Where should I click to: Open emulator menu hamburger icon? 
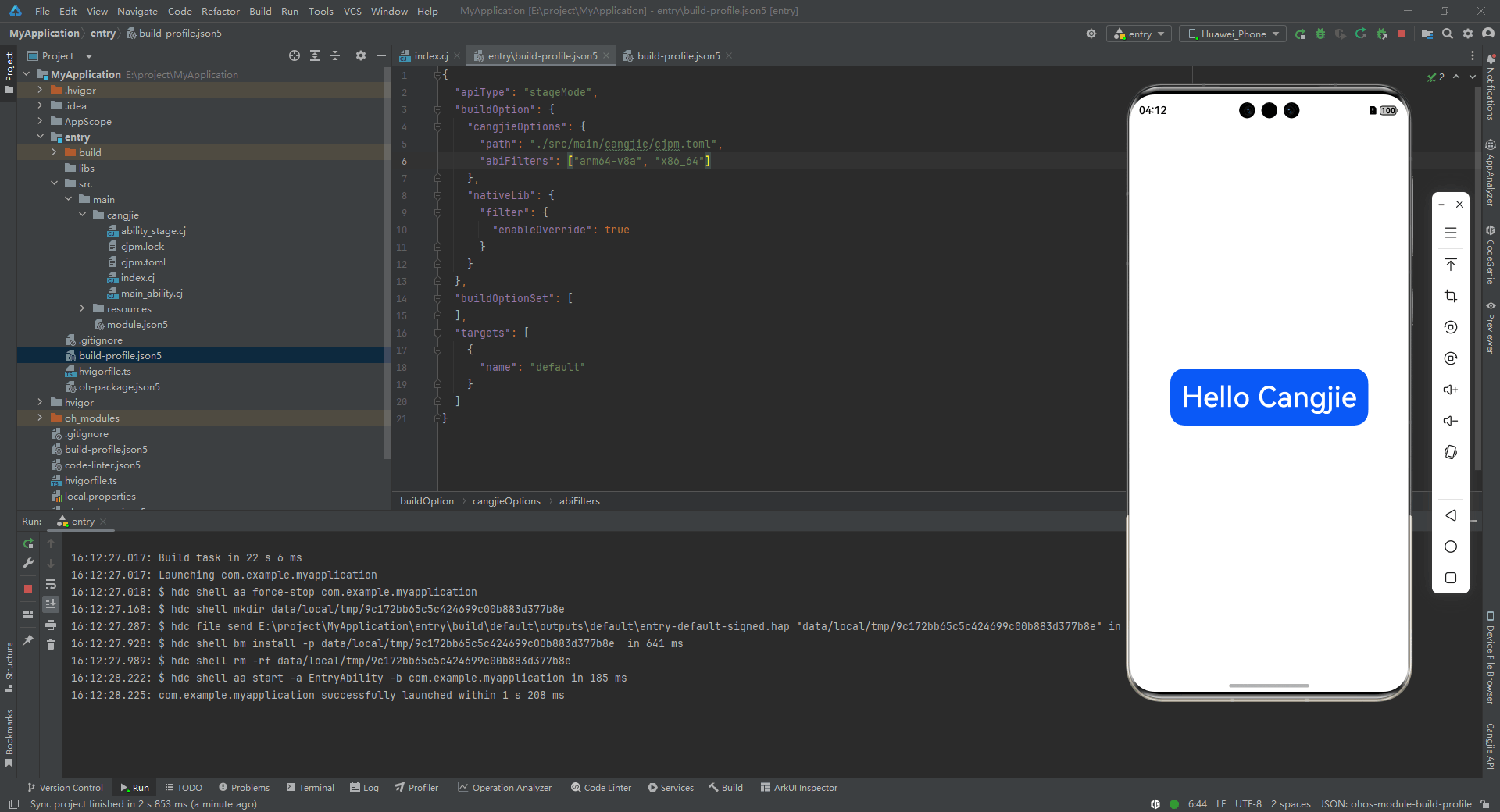pos(1451,233)
